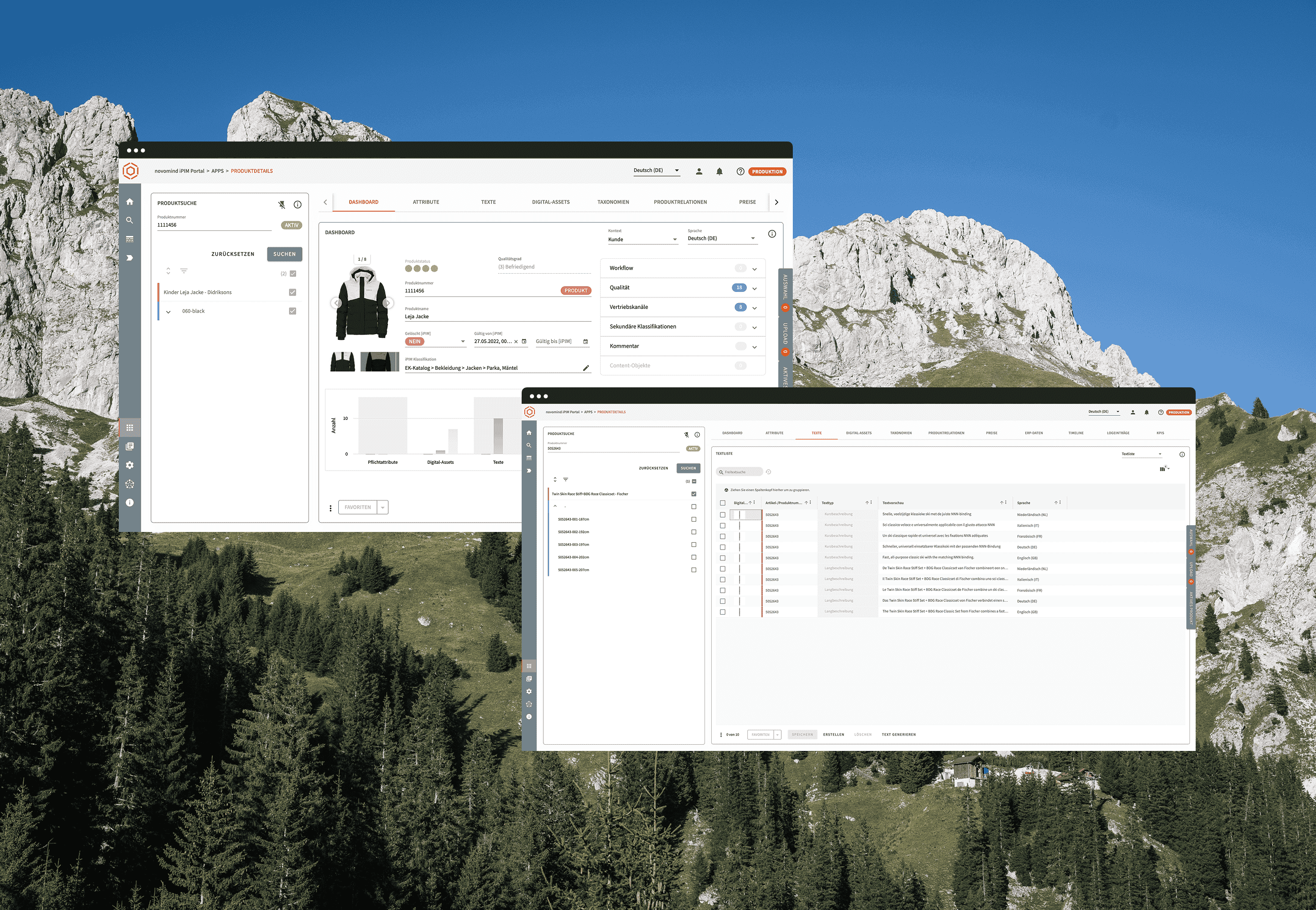Select the search icon in the left sidebar
The width and height of the screenshot is (1316, 910).
click(x=130, y=221)
